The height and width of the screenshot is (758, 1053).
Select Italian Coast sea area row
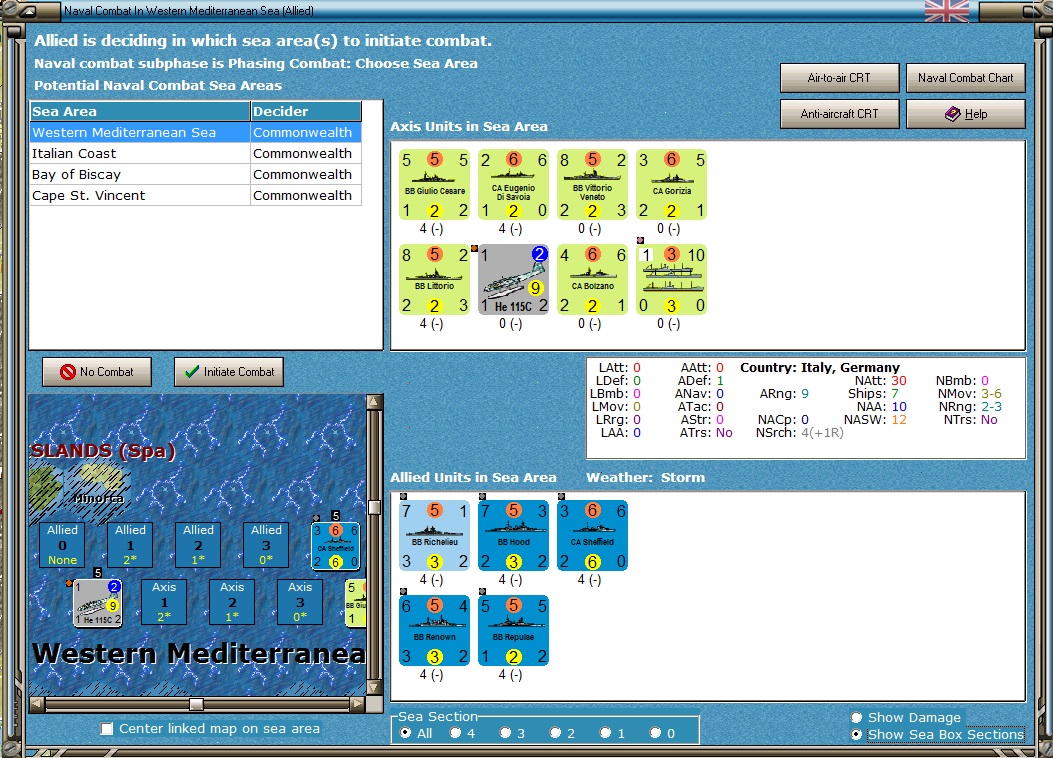click(195, 153)
